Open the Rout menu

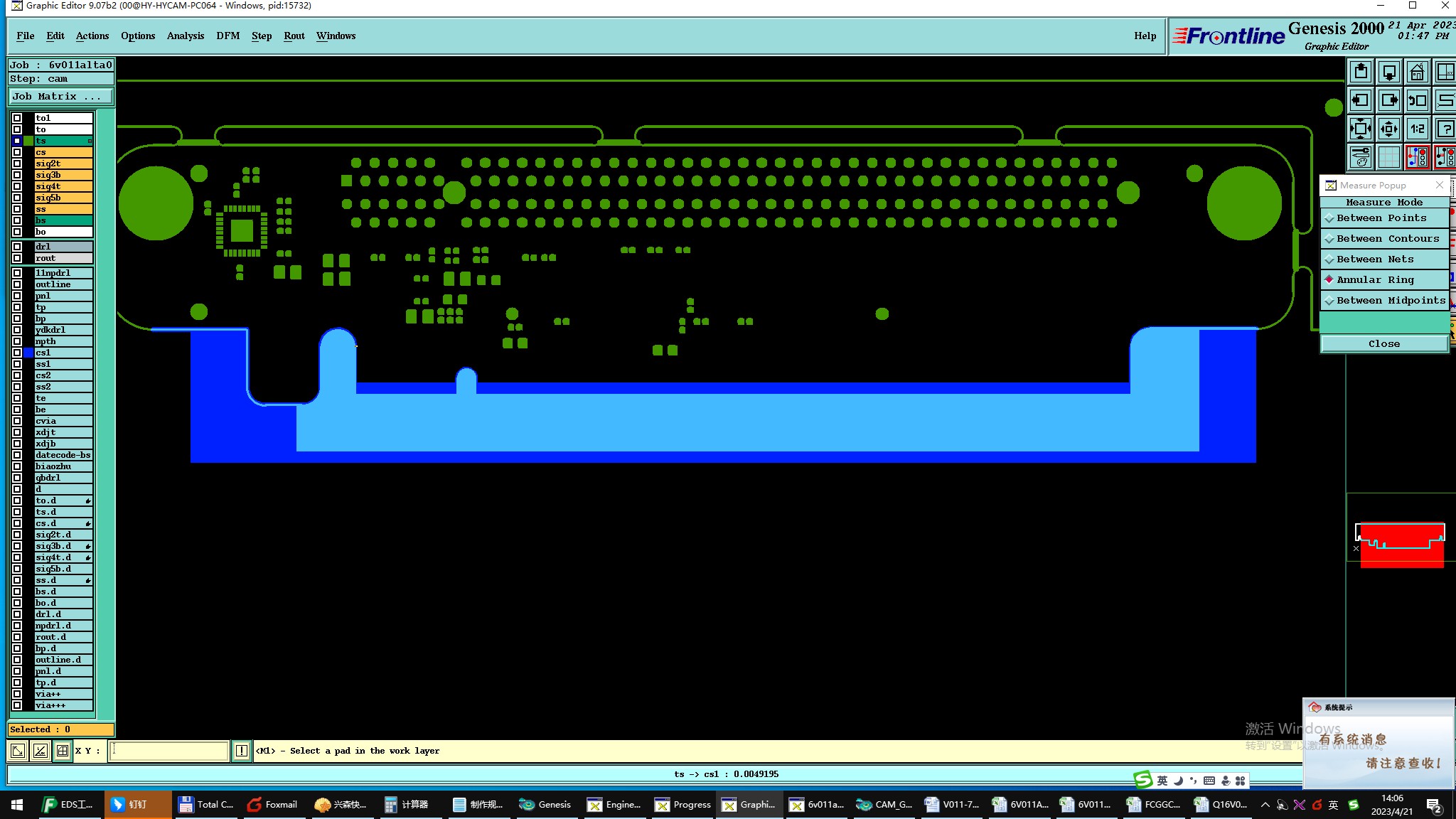tap(294, 36)
